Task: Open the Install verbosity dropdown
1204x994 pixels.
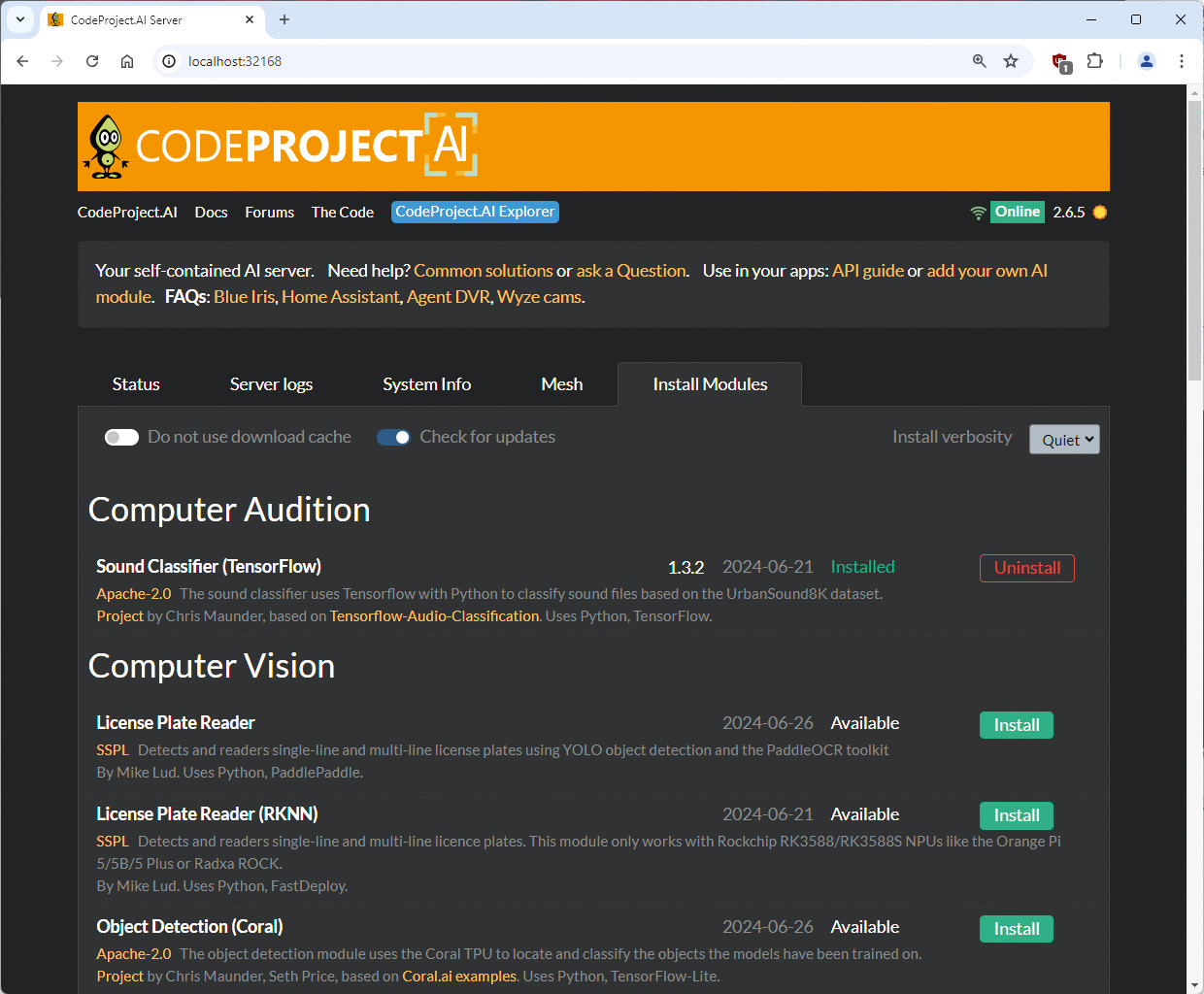Action: coord(1064,440)
